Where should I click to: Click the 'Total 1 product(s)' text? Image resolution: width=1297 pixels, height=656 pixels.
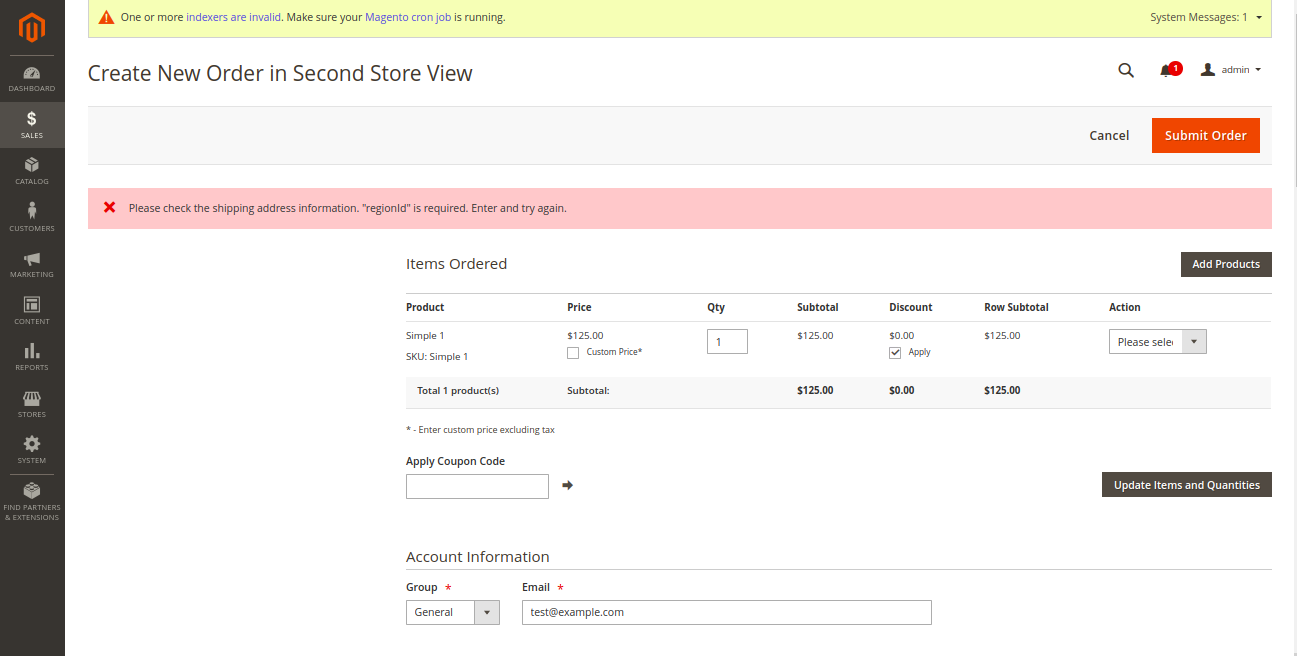458,390
